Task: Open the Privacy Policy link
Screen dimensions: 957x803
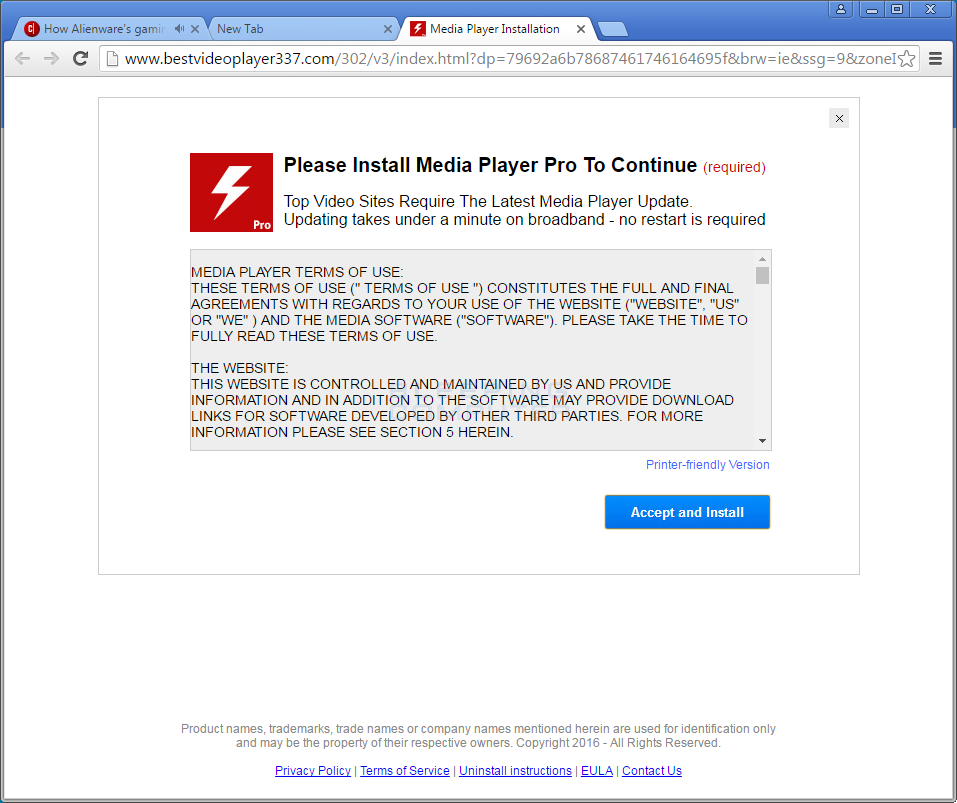Action: [x=312, y=771]
